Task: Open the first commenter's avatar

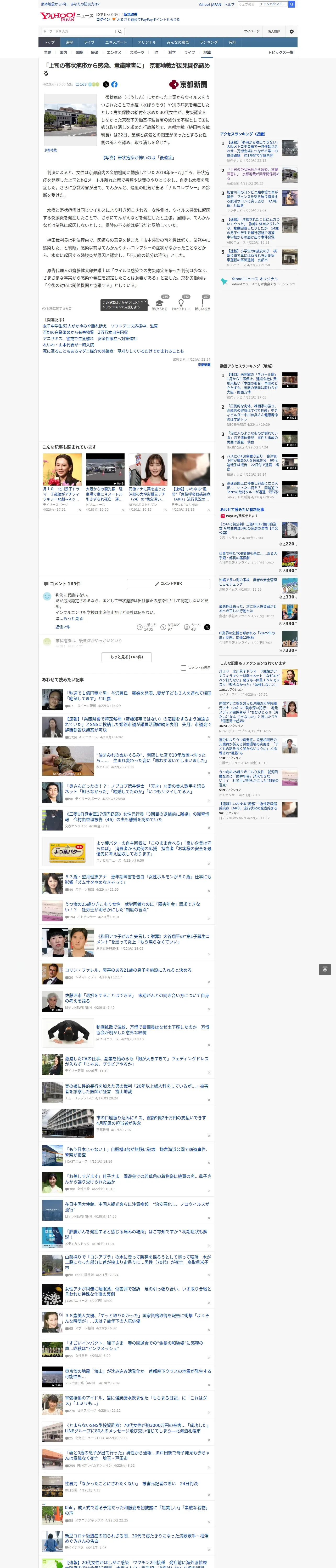Action: [x=47, y=597]
